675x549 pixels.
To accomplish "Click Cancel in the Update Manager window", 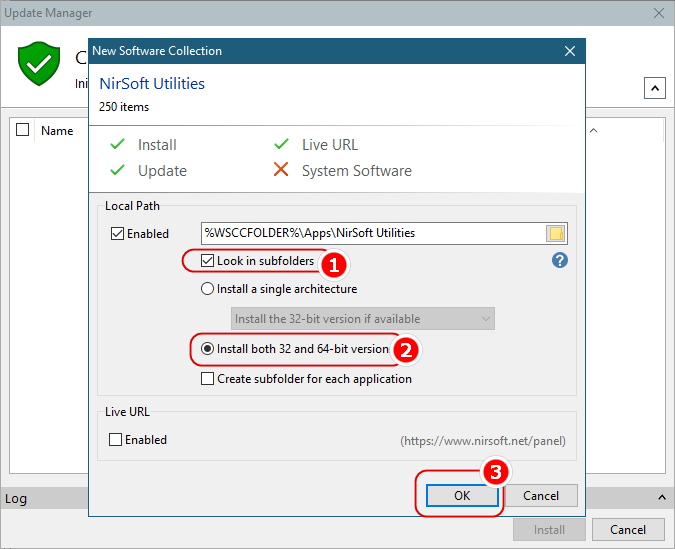I will tap(628, 530).
